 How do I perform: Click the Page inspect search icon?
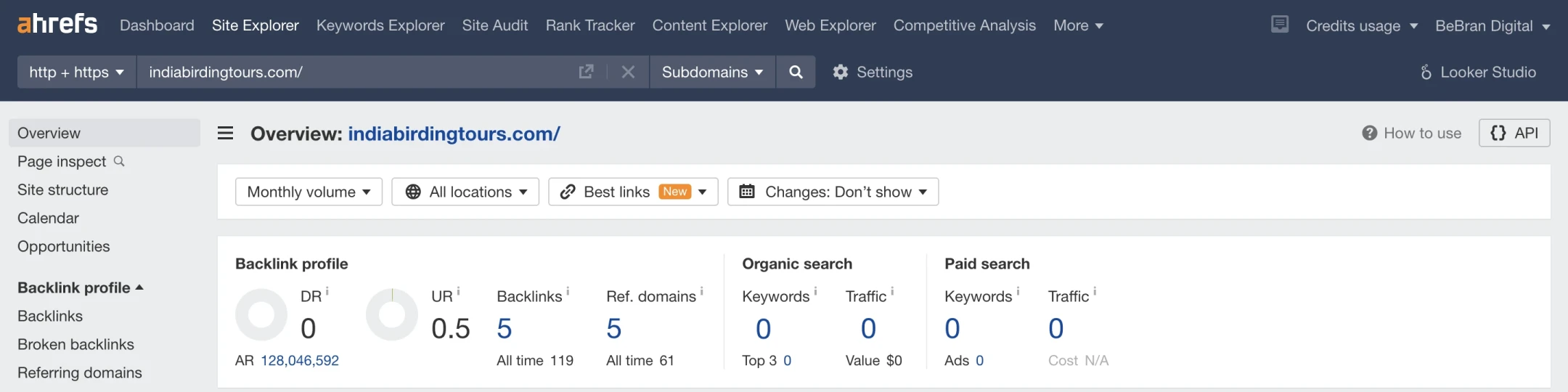tap(120, 161)
